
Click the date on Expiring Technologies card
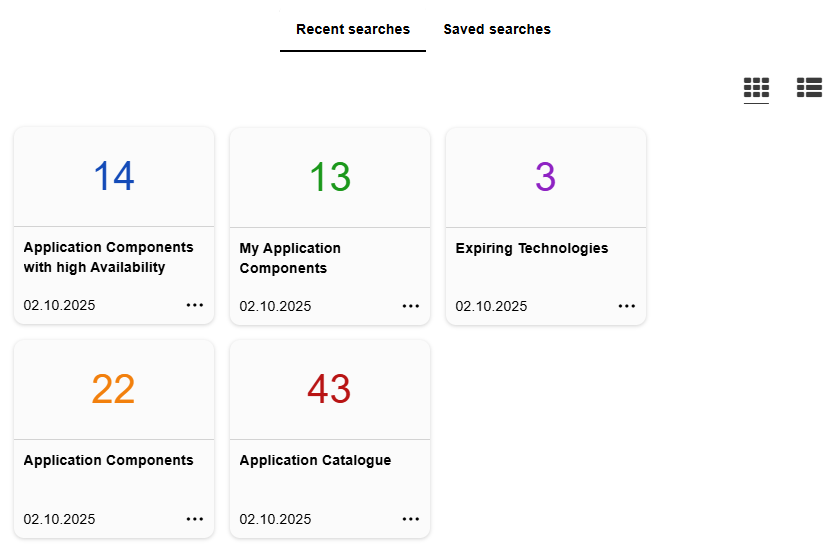pos(491,306)
